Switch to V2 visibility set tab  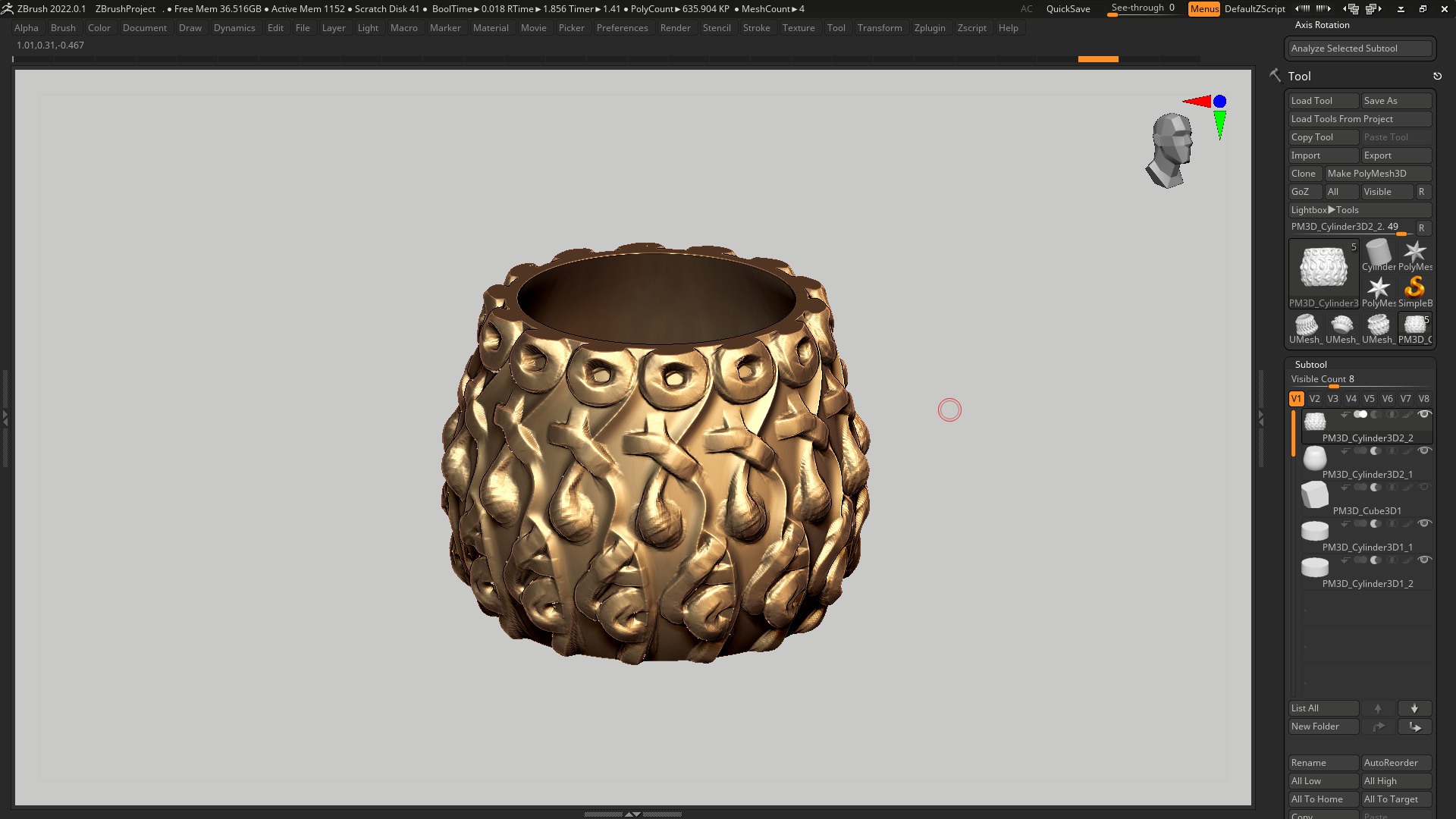point(1314,399)
